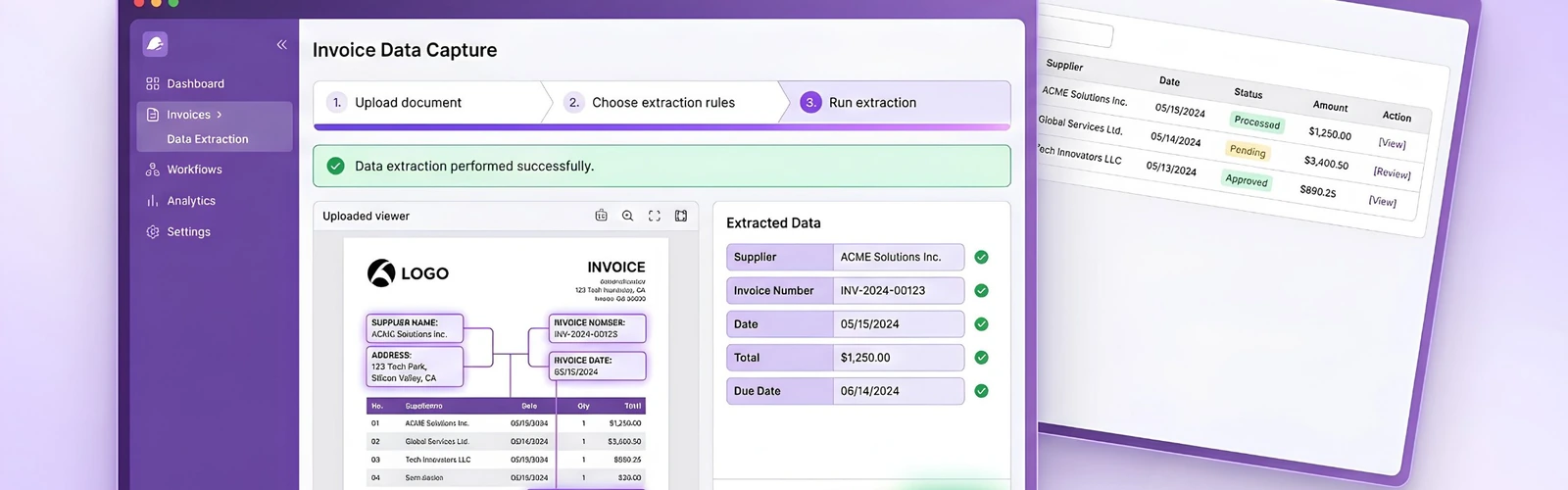Click the Analytics bar chart icon
The width and height of the screenshot is (1568, 490).
click(153, 201)
